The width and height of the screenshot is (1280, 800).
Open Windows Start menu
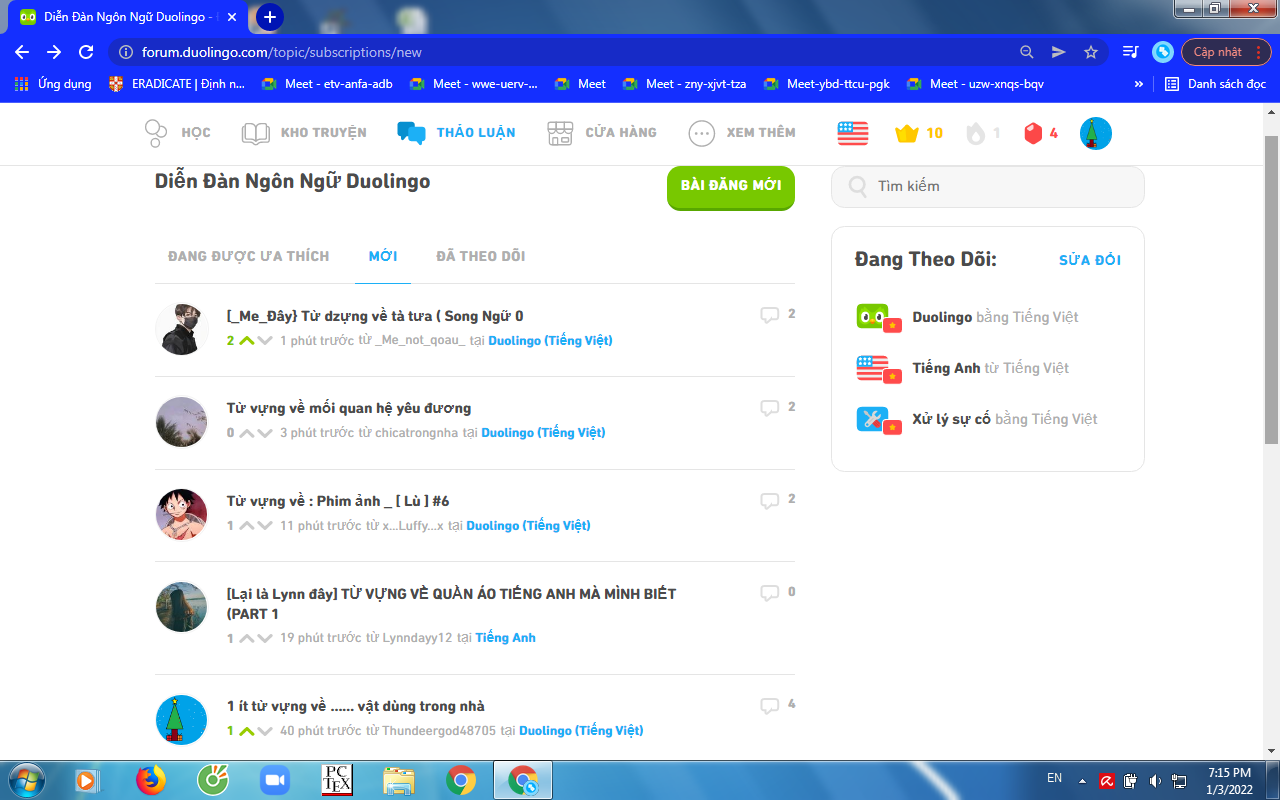26,780
